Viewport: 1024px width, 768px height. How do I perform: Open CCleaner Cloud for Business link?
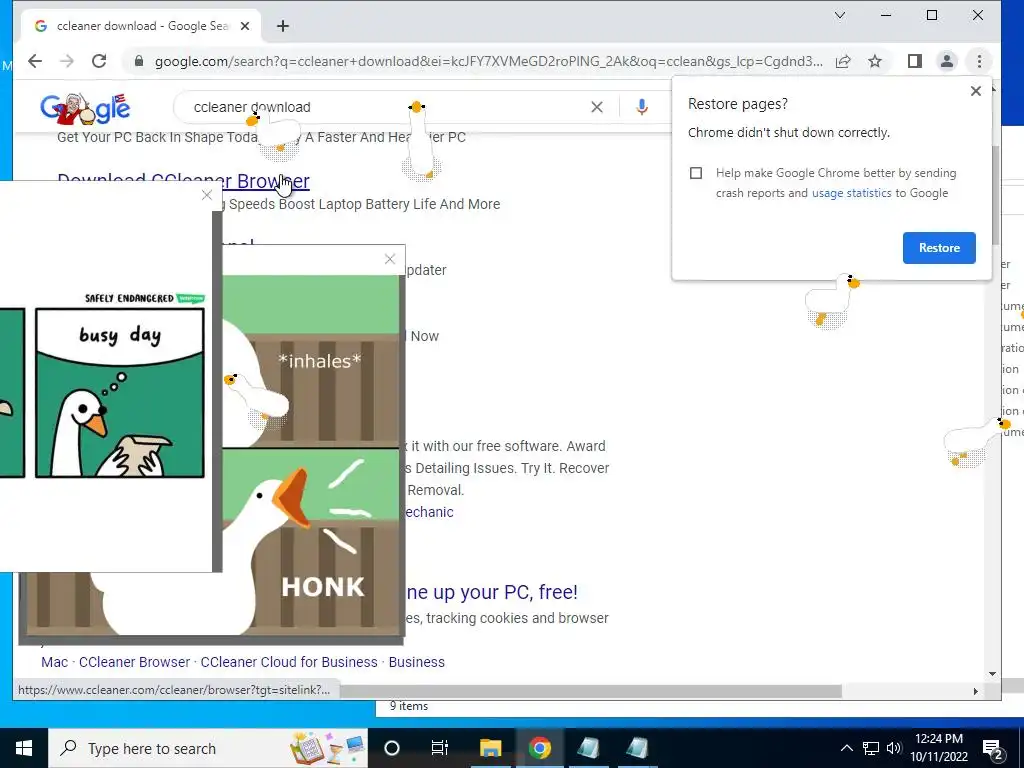(289, 662)
